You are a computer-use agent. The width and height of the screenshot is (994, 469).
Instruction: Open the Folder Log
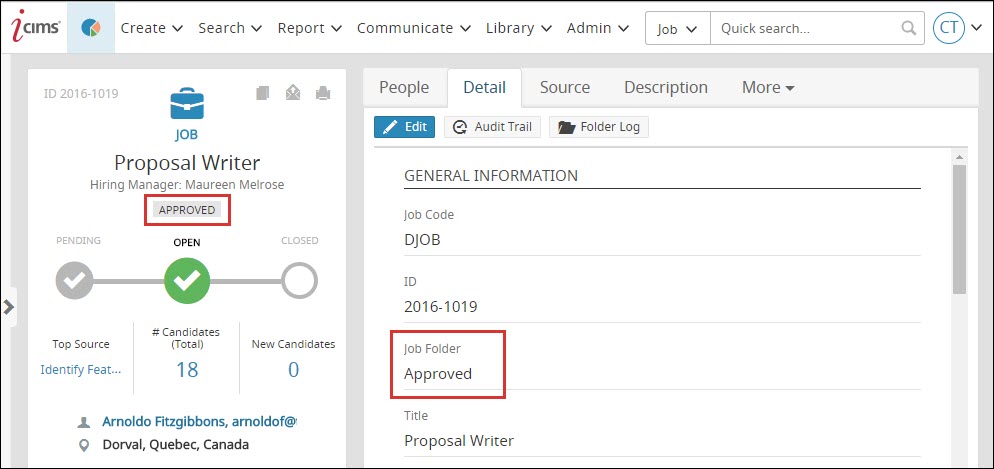point(598,127)
